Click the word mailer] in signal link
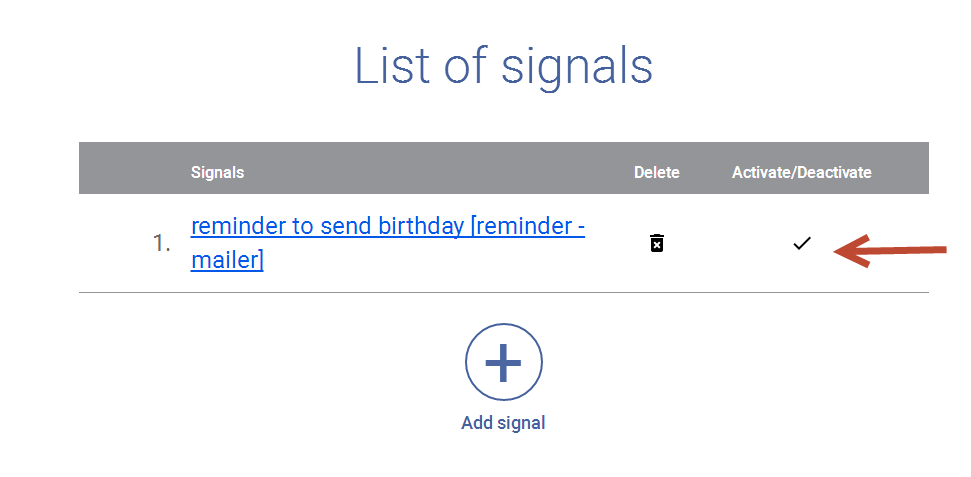The width and height of the screenshot is (971, 477). pyautogui.click(x=227, y=260)
